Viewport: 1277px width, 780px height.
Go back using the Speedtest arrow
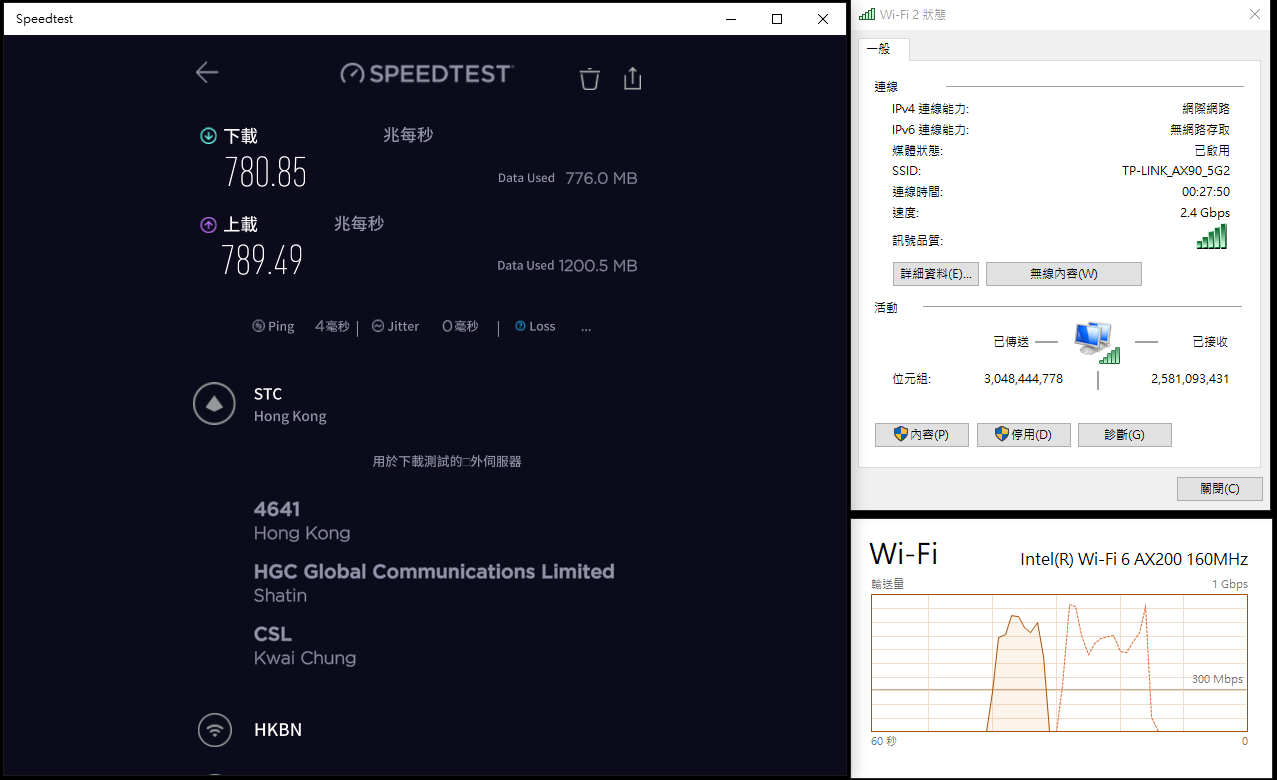tap(207, 72)
